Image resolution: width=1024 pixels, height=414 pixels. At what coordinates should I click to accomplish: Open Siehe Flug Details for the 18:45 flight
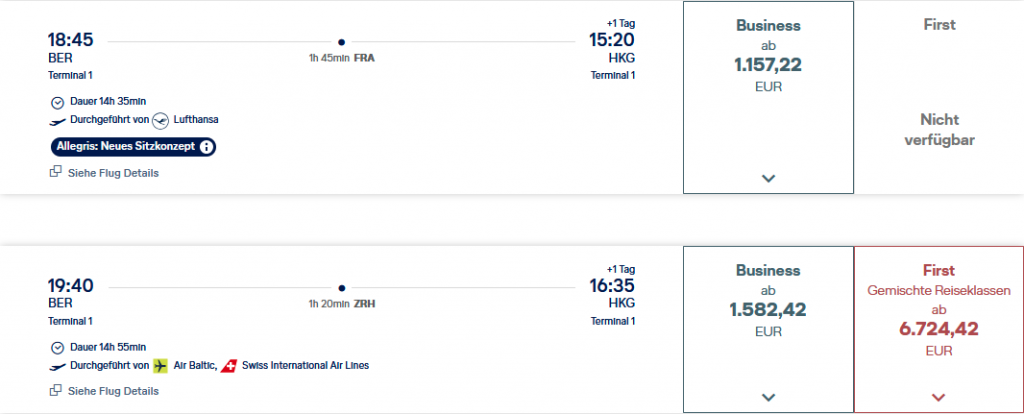coord(113,172)
